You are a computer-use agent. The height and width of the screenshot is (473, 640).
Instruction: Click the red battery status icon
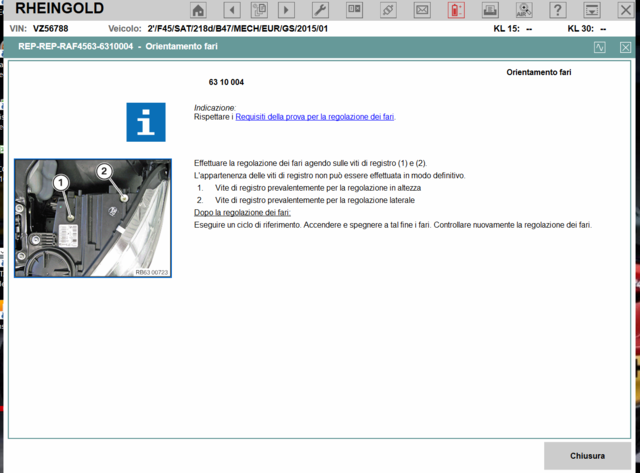coord(455,10)
